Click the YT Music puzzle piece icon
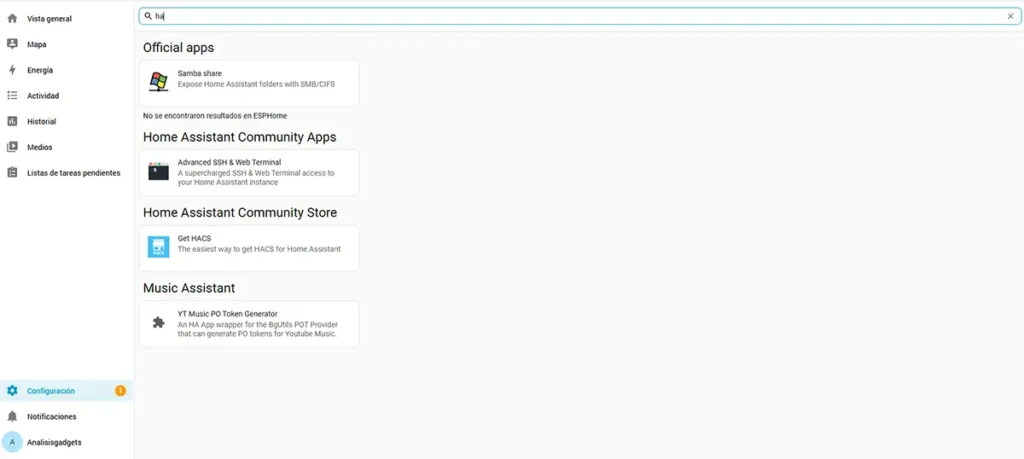The height and width of the screenshot is (459, 1024). [x=158, y=323]
